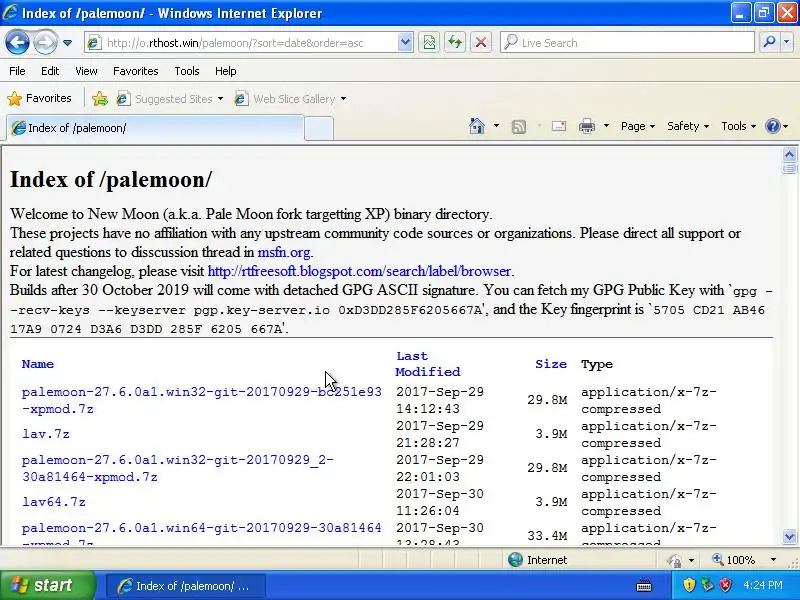This screenshot has width=800, height=600.
Task: Click the Refresh page button
Action: [x=455, y=43]
